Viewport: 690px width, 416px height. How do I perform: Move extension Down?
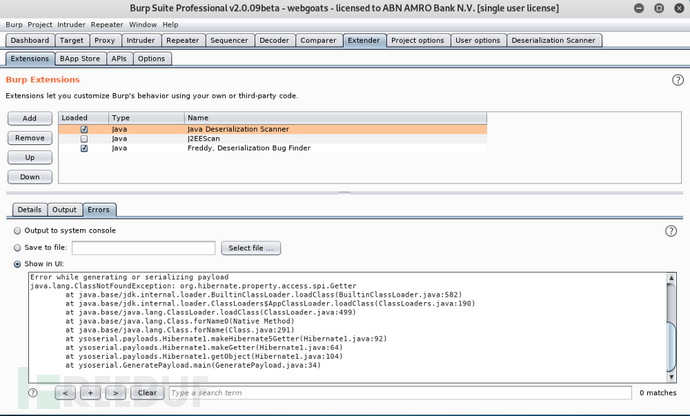(30, 177)
